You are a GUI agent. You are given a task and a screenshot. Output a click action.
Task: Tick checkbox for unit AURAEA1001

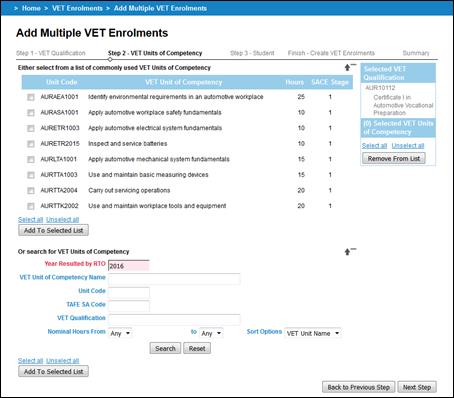[31, 97]
